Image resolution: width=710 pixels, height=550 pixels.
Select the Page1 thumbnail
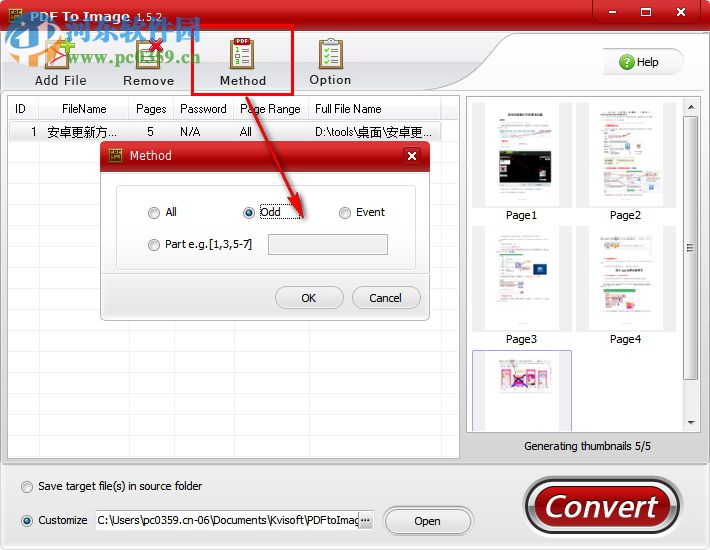(x=522, y=155)
